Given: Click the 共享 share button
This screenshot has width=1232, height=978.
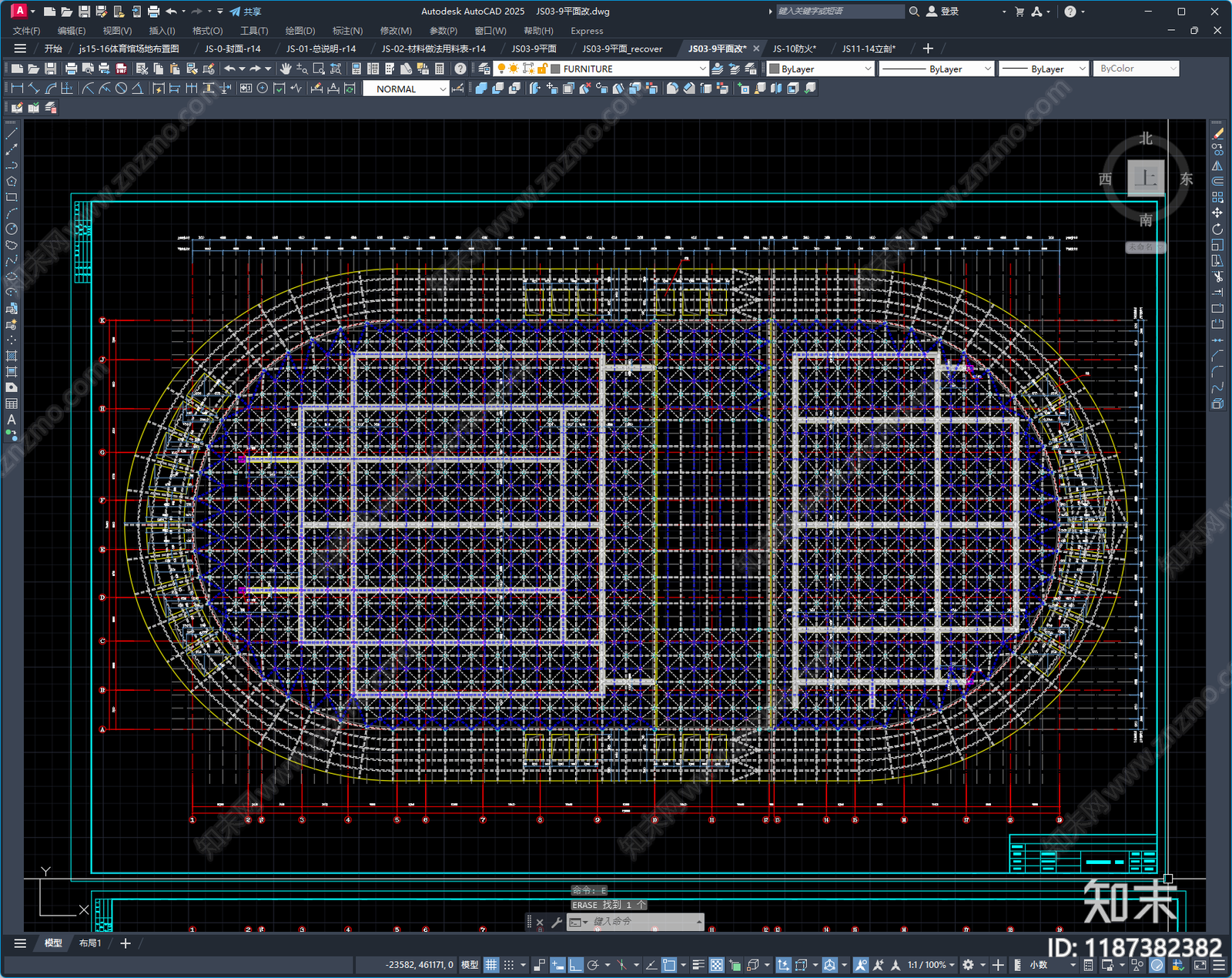Looking at the screenshot, I should click(x=246, y=12).
